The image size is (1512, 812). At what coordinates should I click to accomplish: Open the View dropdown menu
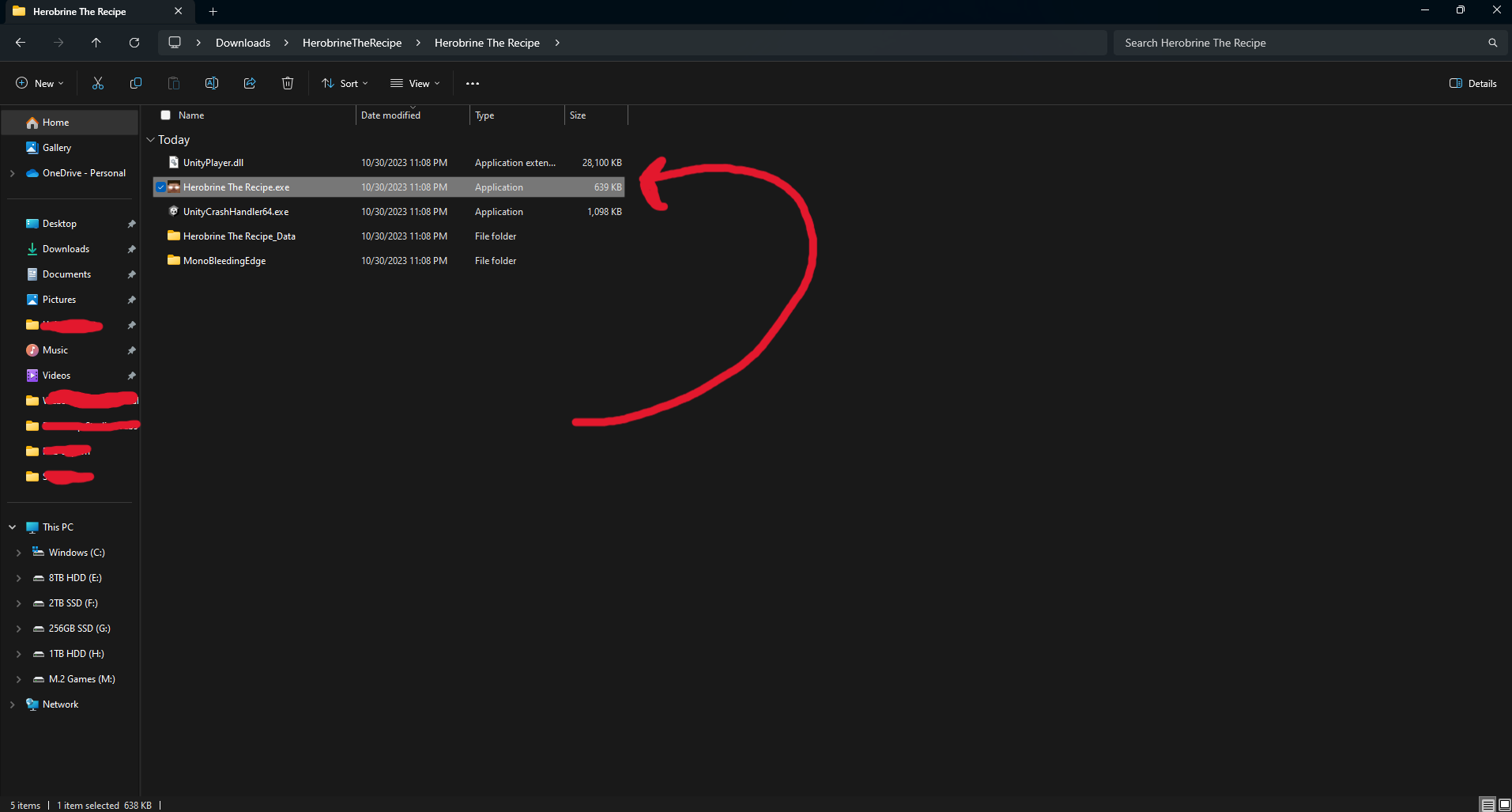pos(416,83)
